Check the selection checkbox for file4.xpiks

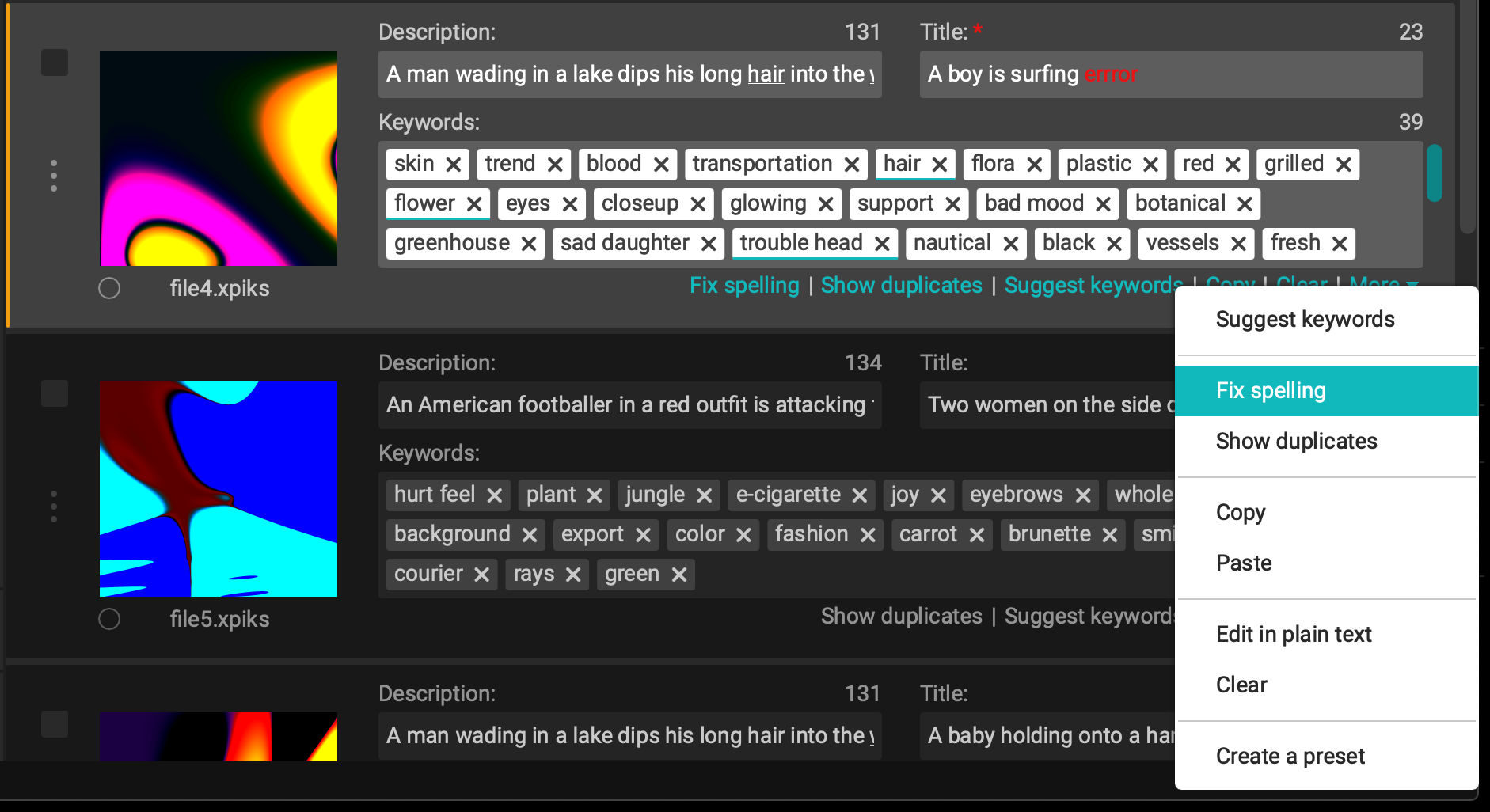coord(55,63)
